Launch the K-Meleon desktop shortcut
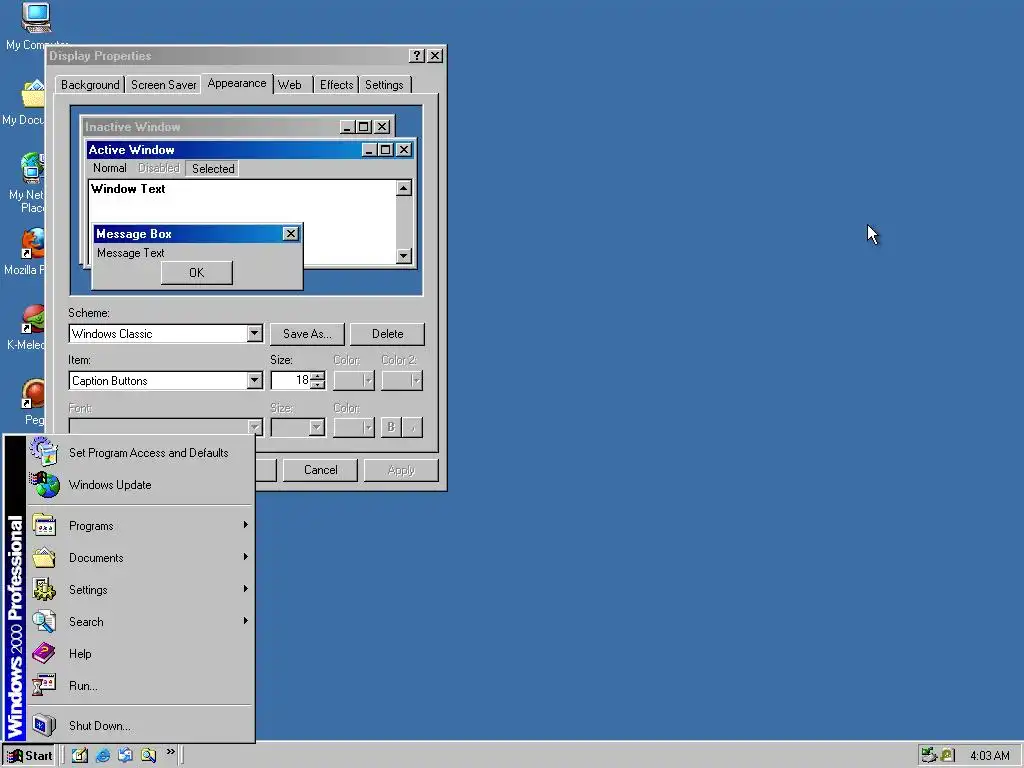 [33, 319]
